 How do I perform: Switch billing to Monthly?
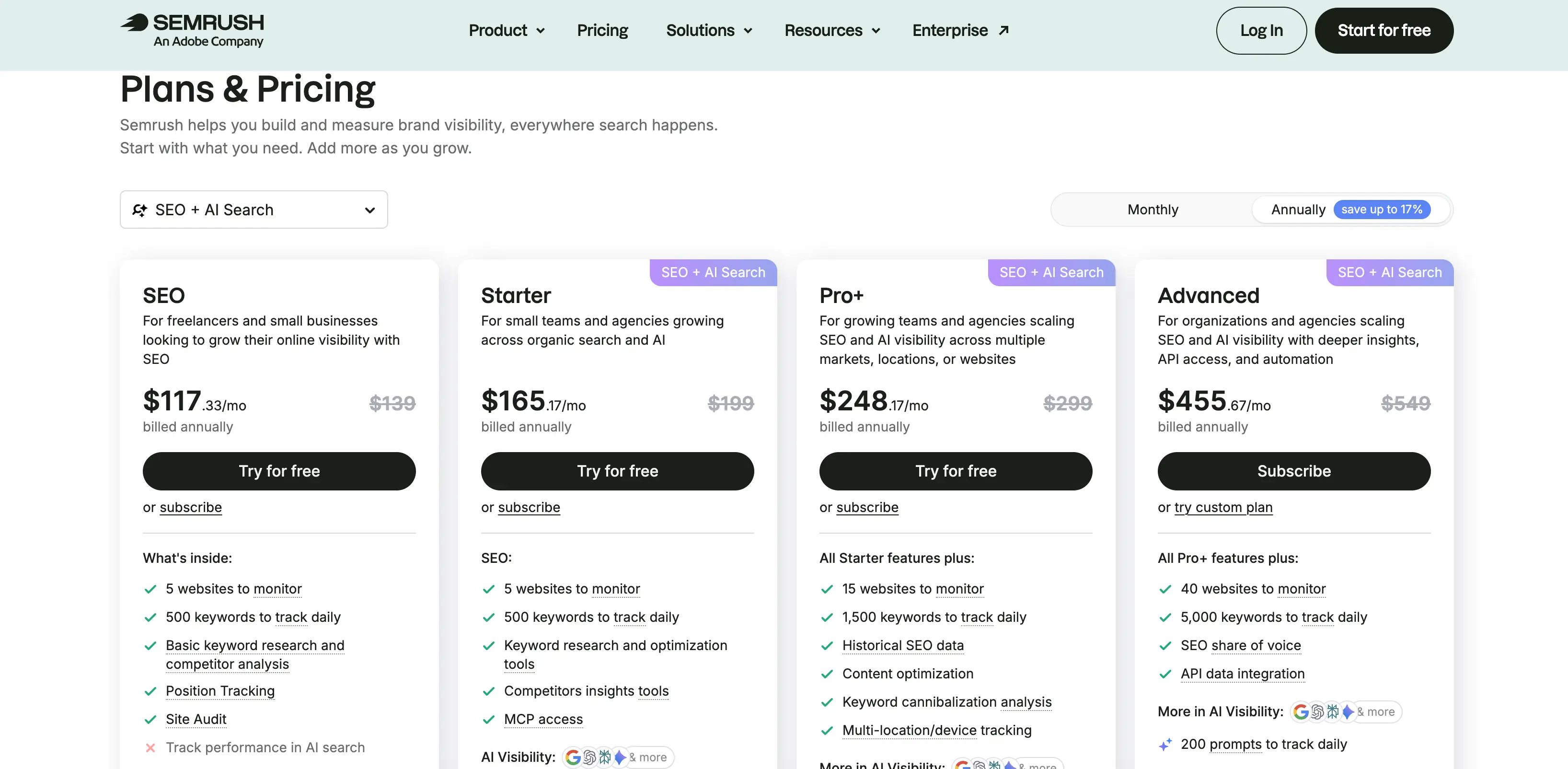[1152, 210]
